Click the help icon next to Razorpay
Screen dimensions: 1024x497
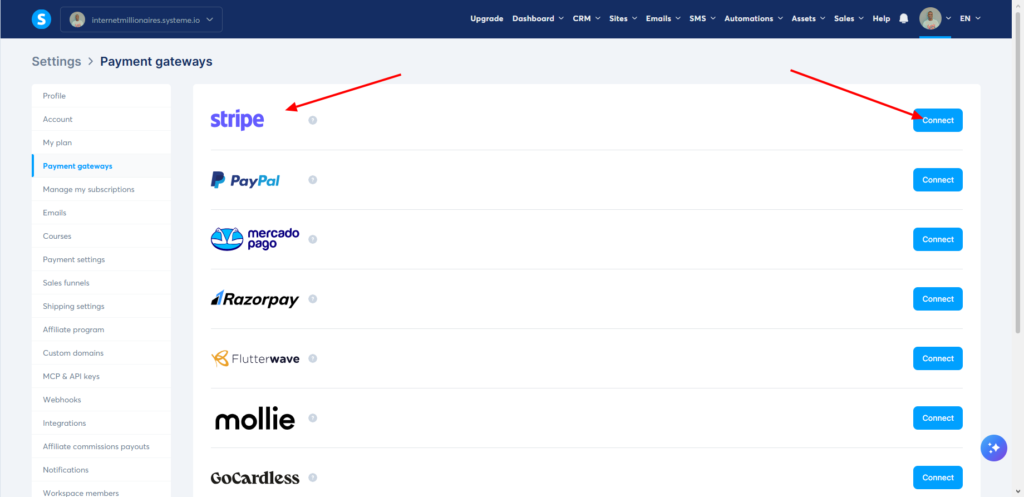tap(313, 299)
